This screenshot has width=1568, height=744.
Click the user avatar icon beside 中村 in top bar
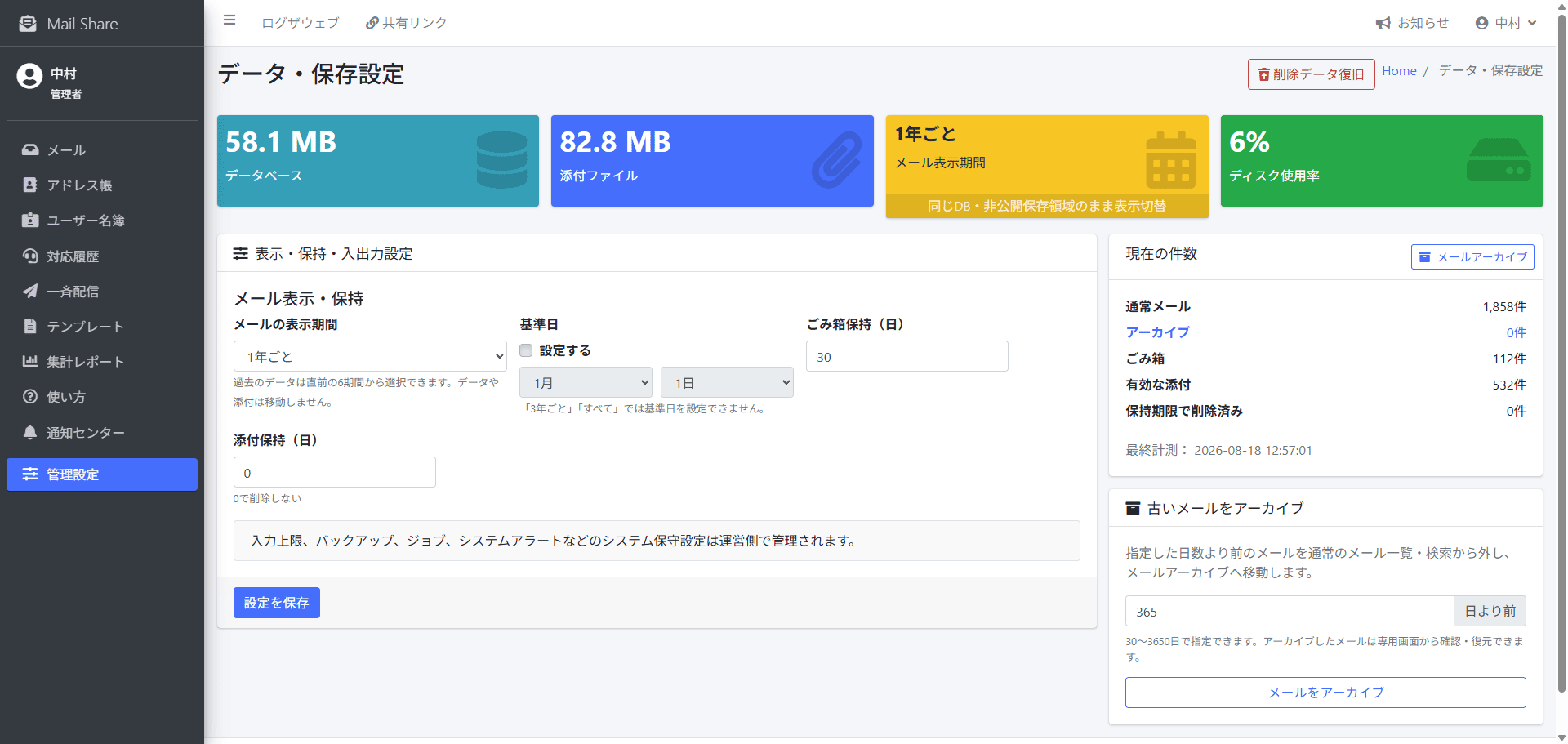[x=1482, y=23]
